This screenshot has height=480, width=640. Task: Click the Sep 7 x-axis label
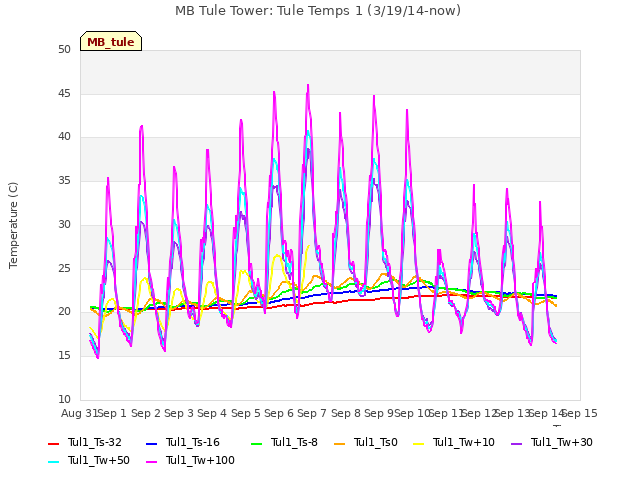[x=312, y=413]
